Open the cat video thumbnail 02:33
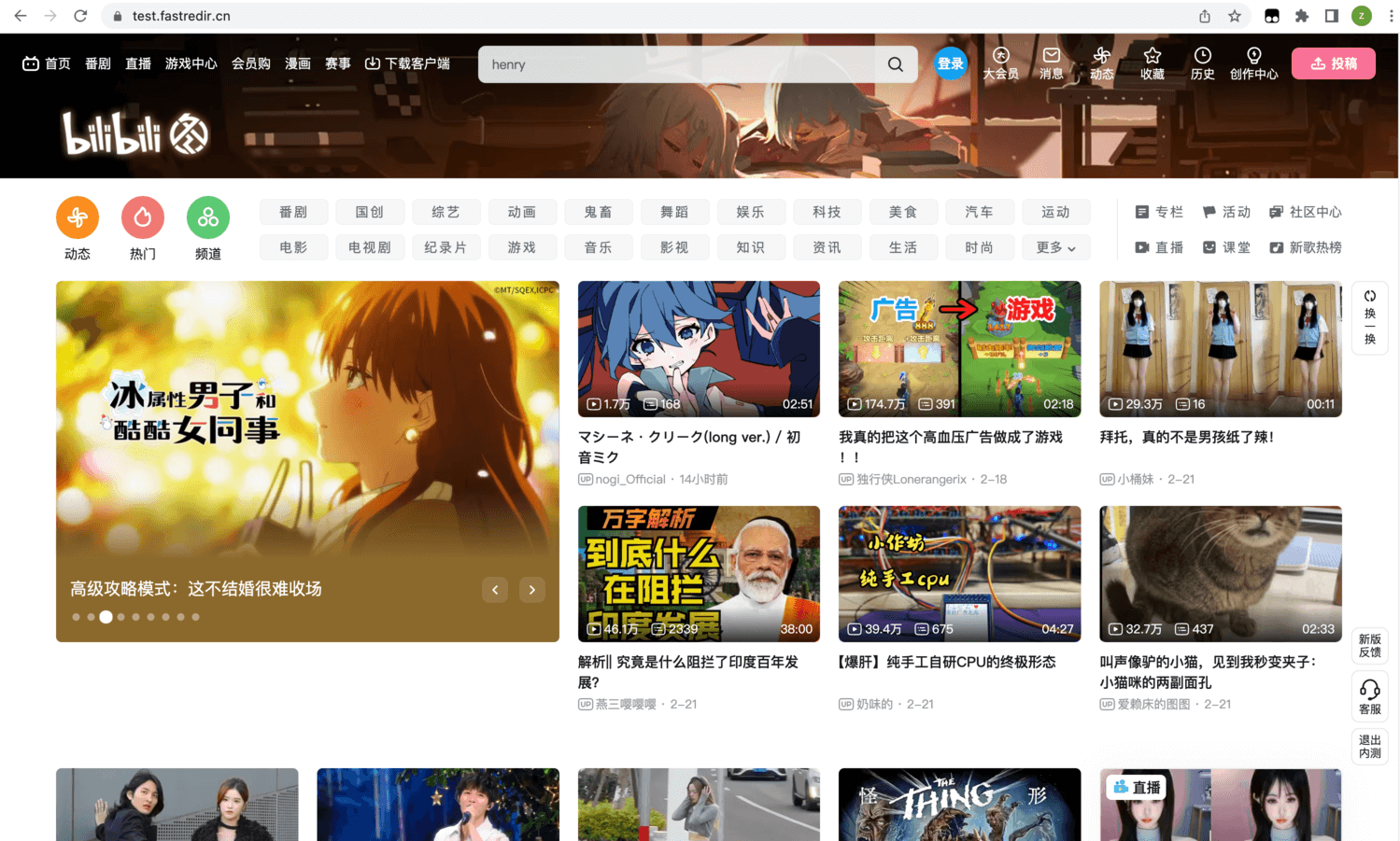Image resolution: width=1400 pixels, height=841 pixels. (1221, 574)
